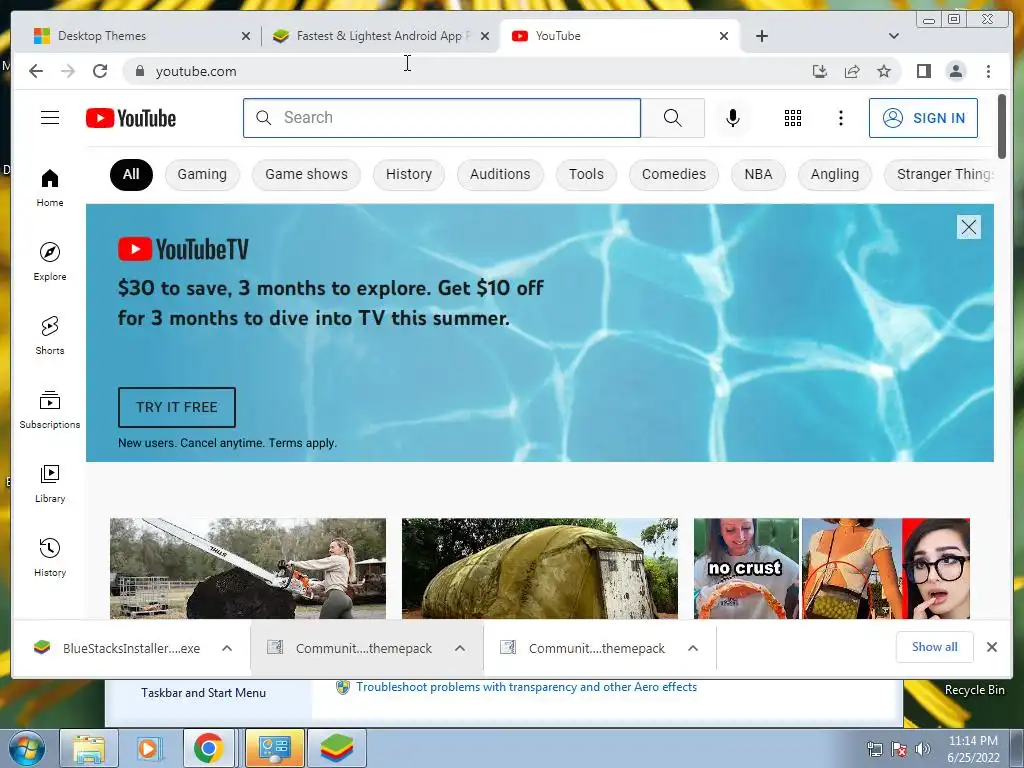Open History in sidebar
The image size is (1024, 768).
click(50, 557)
